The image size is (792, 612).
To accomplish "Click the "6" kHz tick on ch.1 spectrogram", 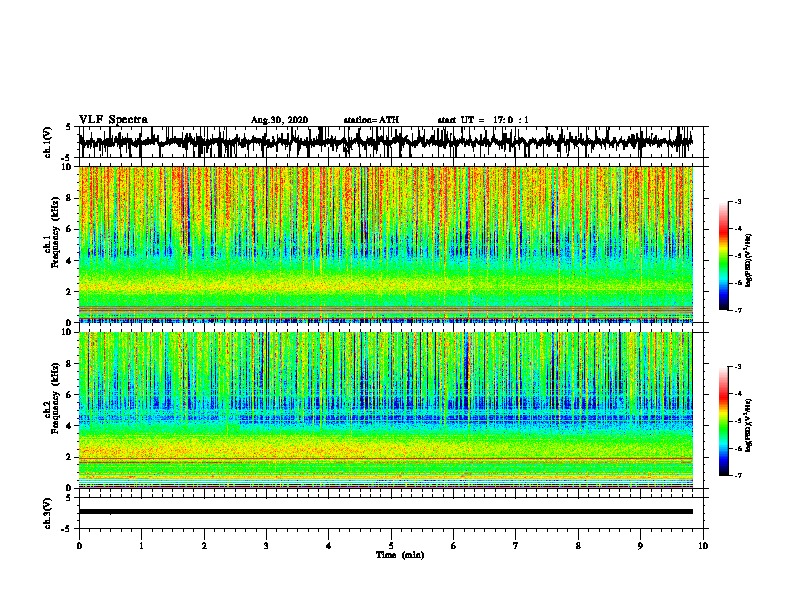I will 70,229.
